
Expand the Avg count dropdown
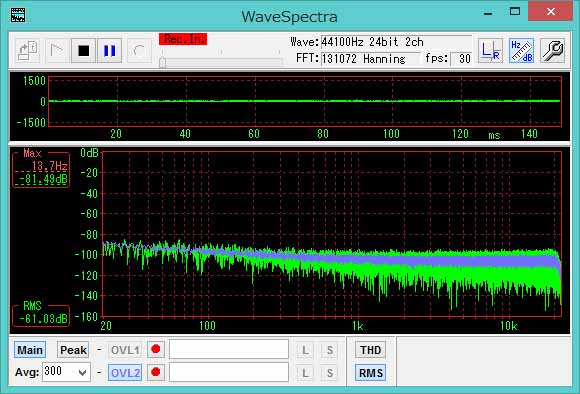[82, 373]
